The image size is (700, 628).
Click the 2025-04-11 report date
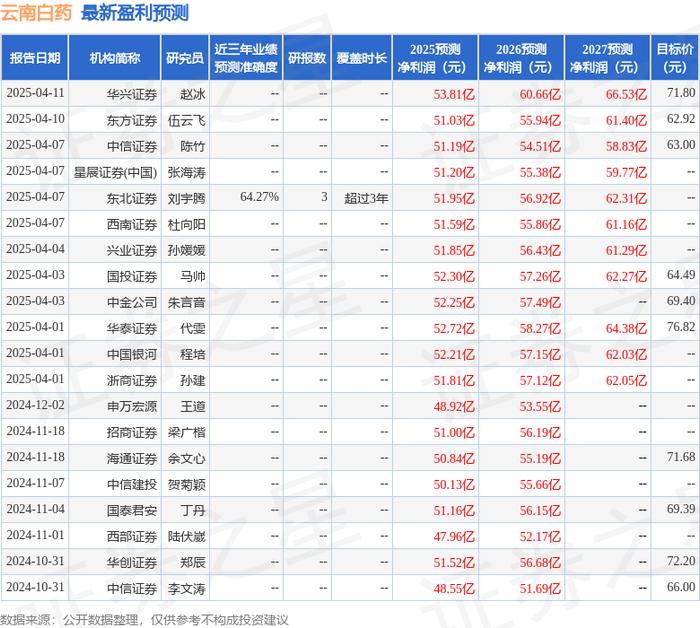[x=35, y=93]
